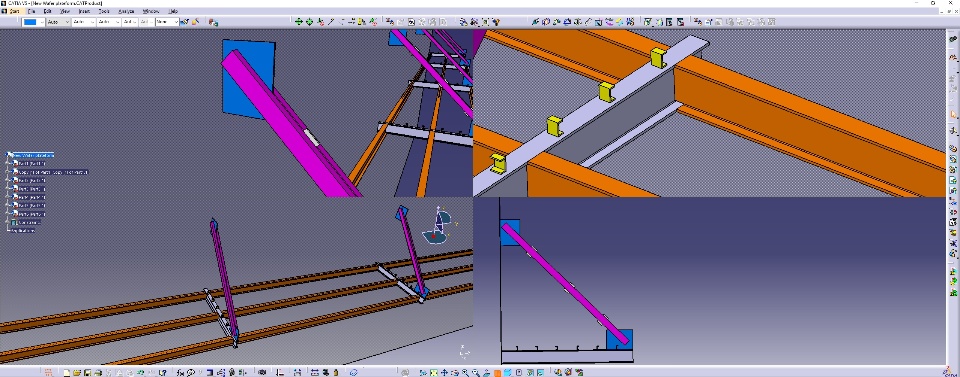Select the Rotate view tool
The height and width of the screenshot is (377, 960).
(455, 372)
